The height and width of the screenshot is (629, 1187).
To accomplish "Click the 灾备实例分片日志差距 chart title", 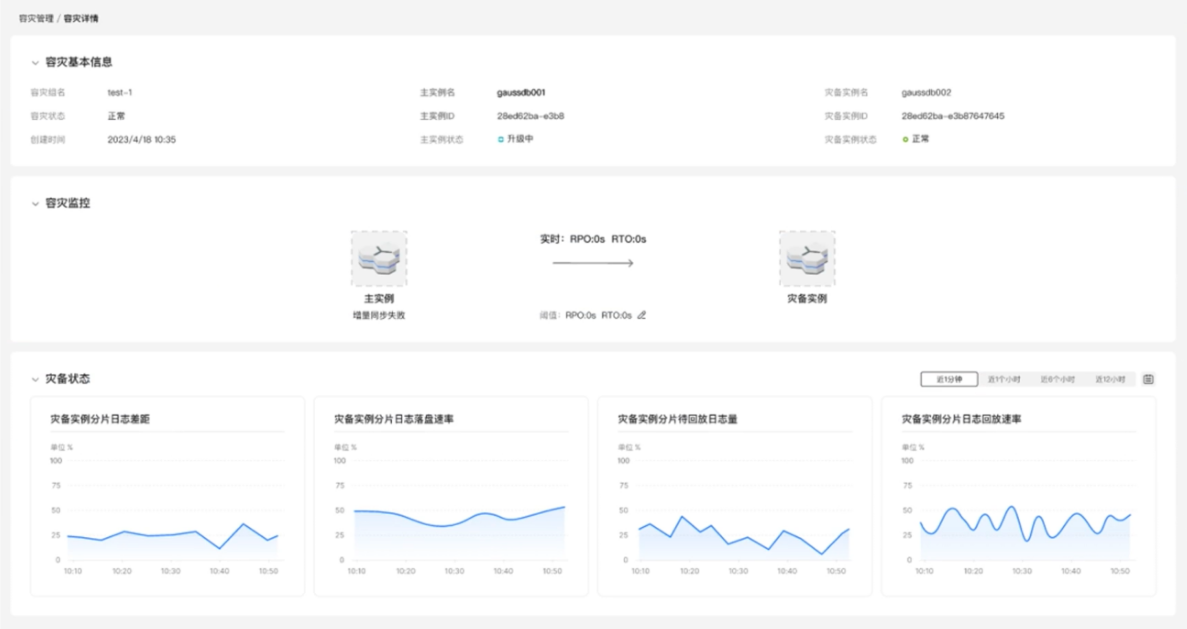I will [100, 419].
